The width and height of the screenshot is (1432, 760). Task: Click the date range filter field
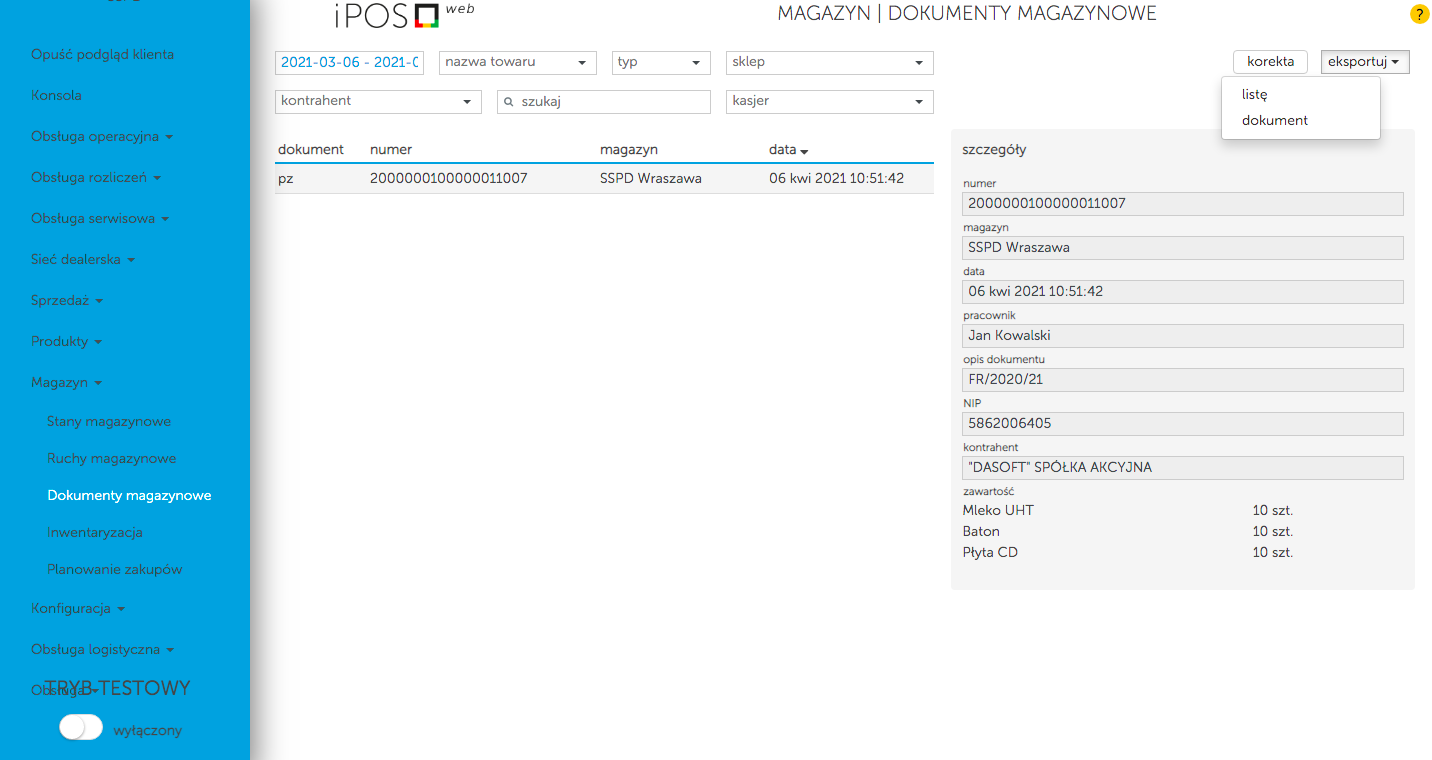point(349,62)
